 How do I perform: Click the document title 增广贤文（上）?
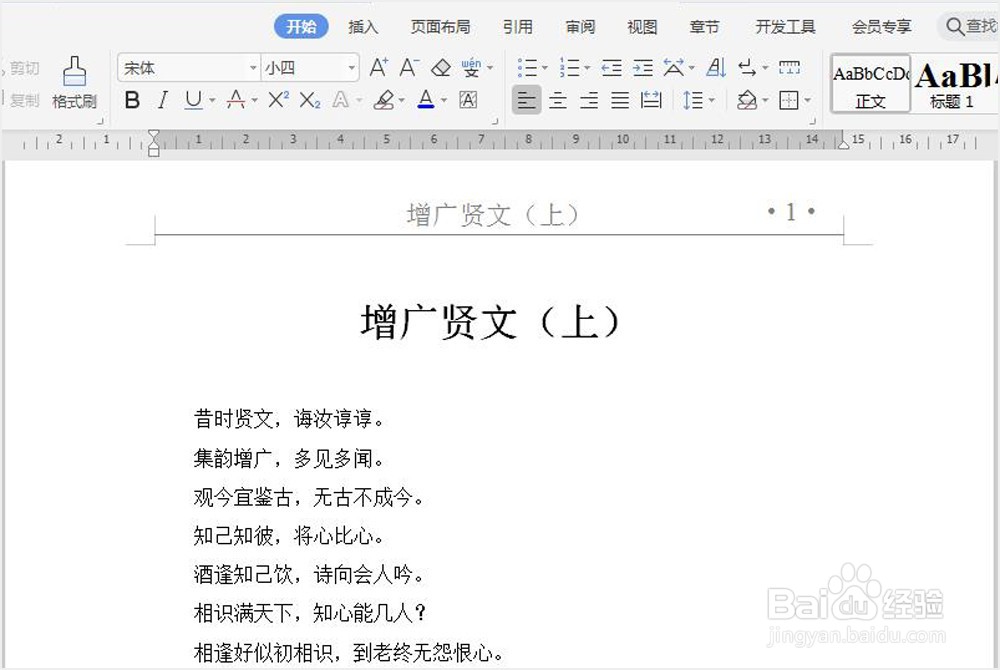tap(490, 321)
